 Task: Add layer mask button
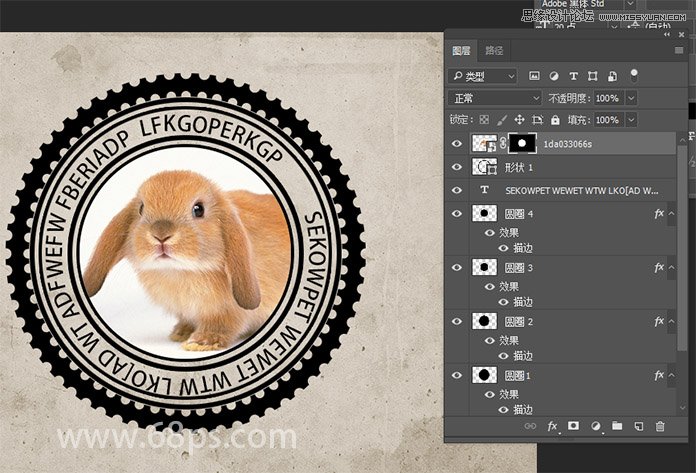pos(573,426)
